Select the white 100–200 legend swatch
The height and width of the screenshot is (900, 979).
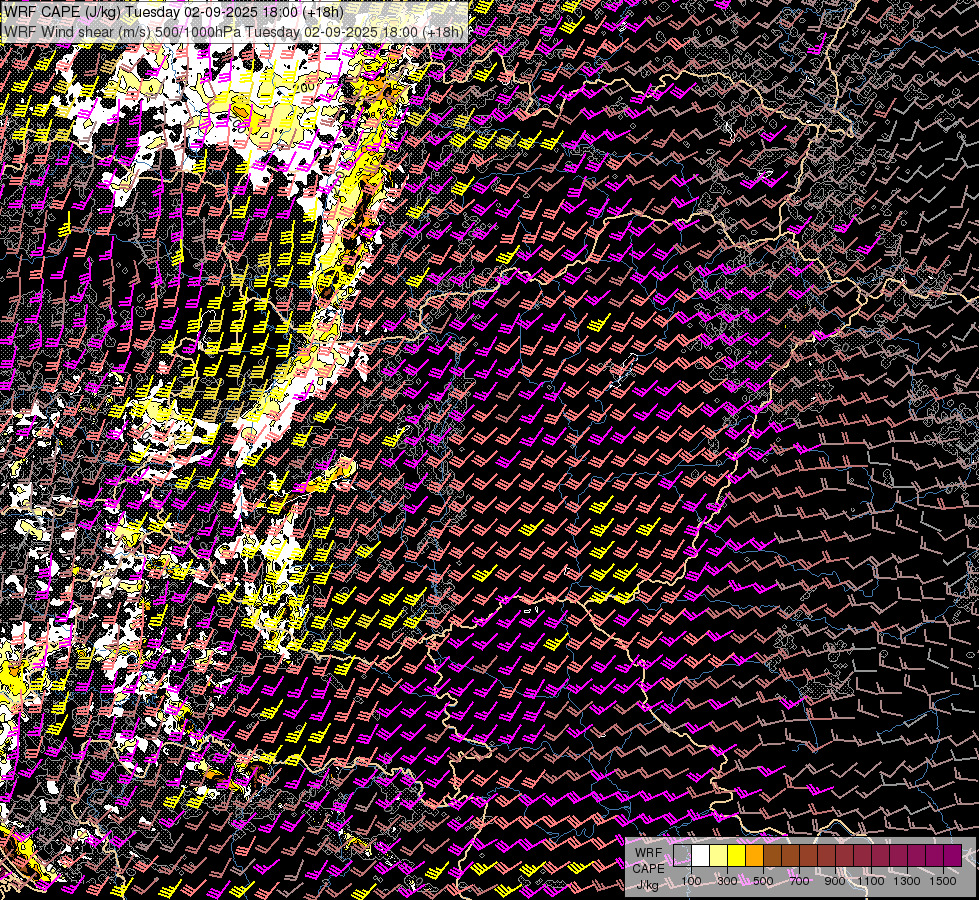click(701, 855)
